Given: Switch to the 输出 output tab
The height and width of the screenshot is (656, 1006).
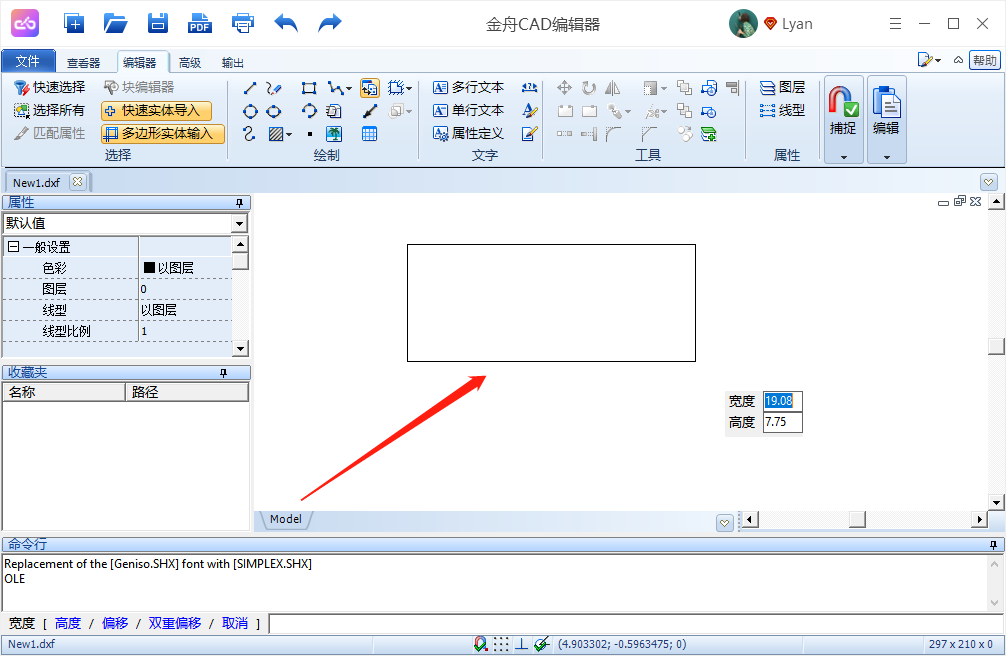Looking at the screenshot, I should [233, 62].
